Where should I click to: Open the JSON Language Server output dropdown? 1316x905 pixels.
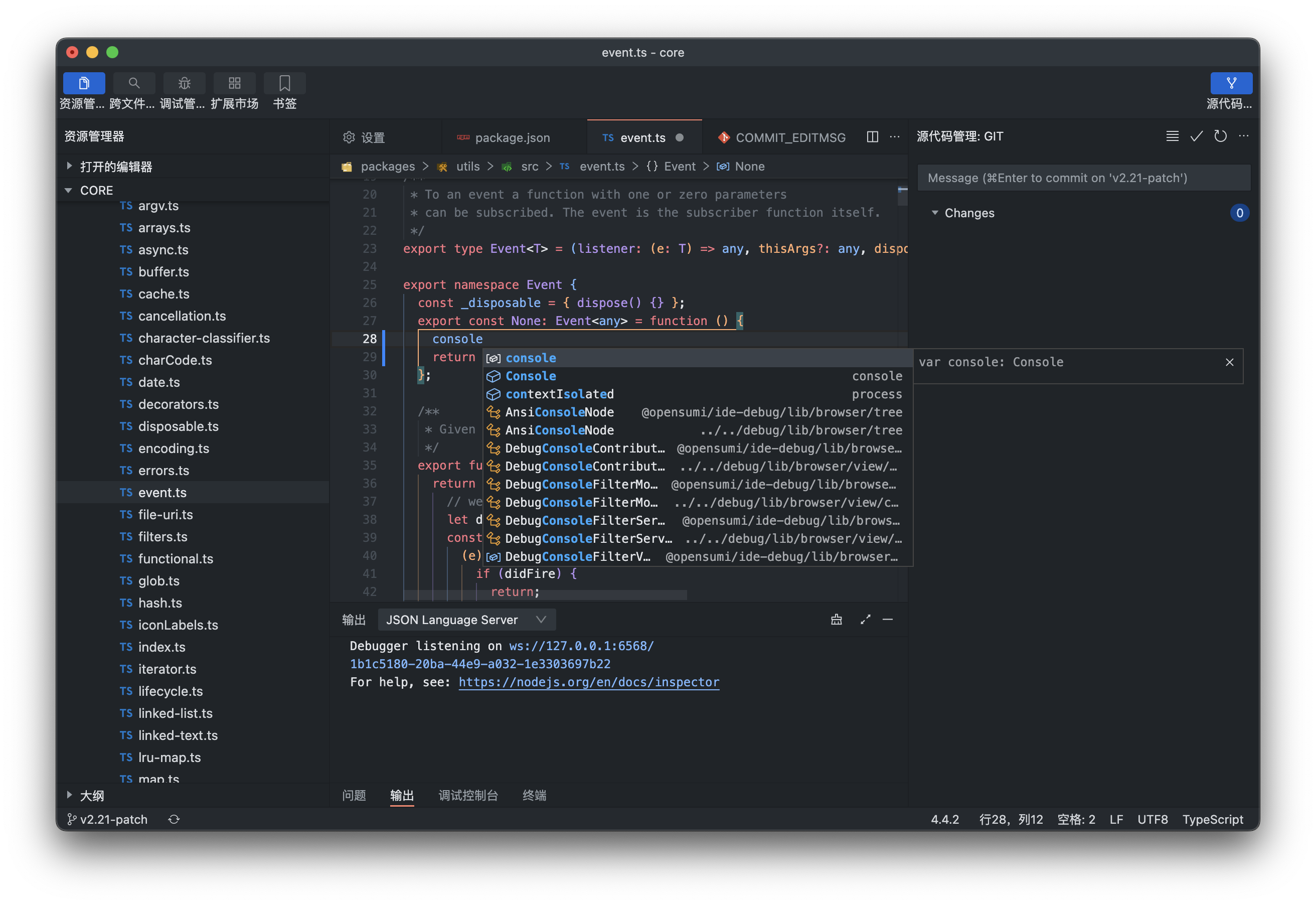466,619
